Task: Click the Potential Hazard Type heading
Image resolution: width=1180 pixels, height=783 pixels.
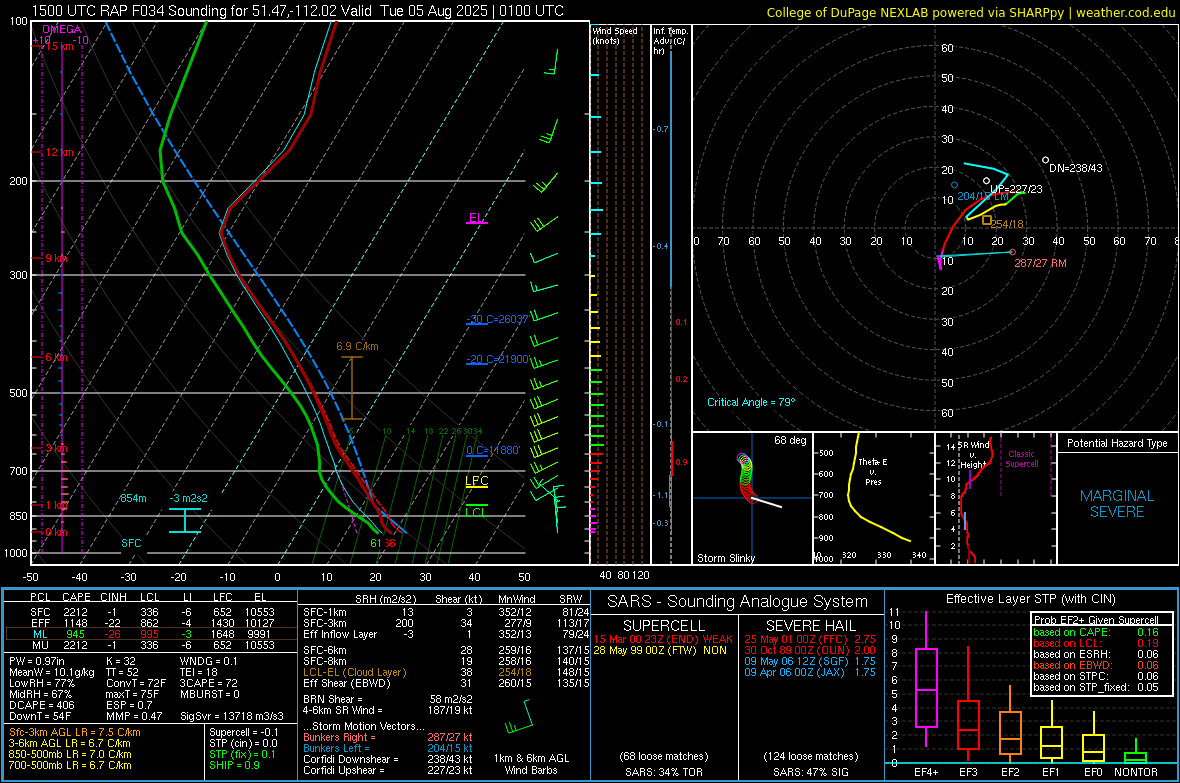Action: point(1117,443)
